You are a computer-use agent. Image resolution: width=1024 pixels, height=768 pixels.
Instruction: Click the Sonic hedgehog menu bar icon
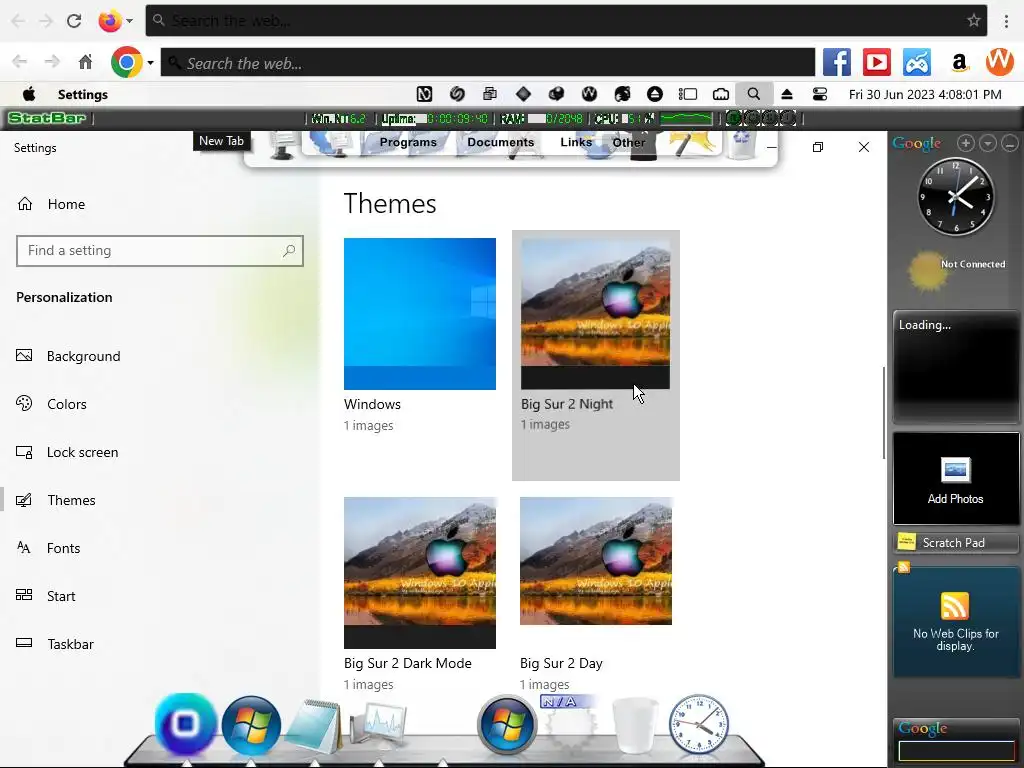click(x=622, y=94)
